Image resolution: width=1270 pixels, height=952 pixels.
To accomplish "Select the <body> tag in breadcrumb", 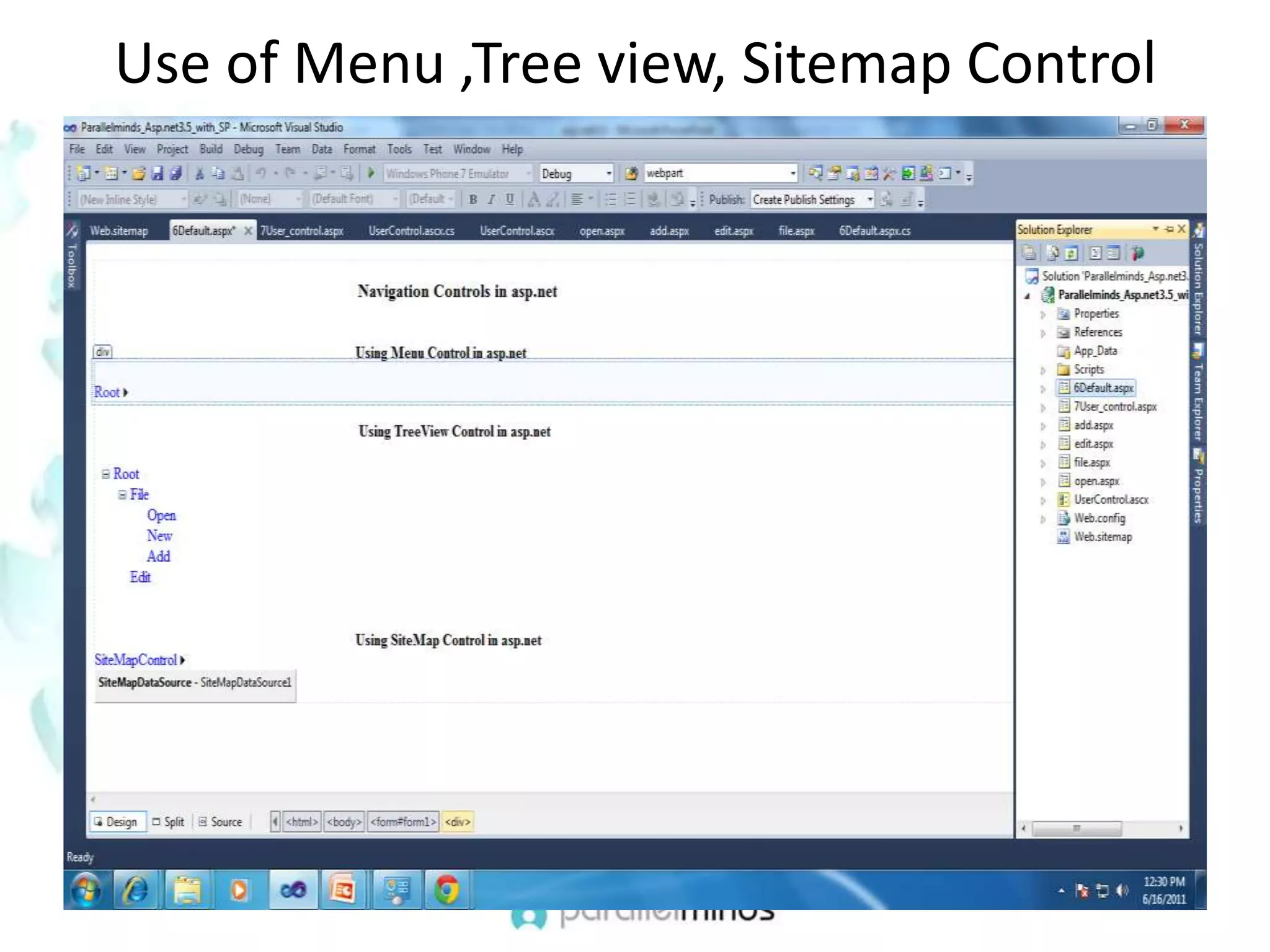I will pyautogui.click(x=344, y=822).
